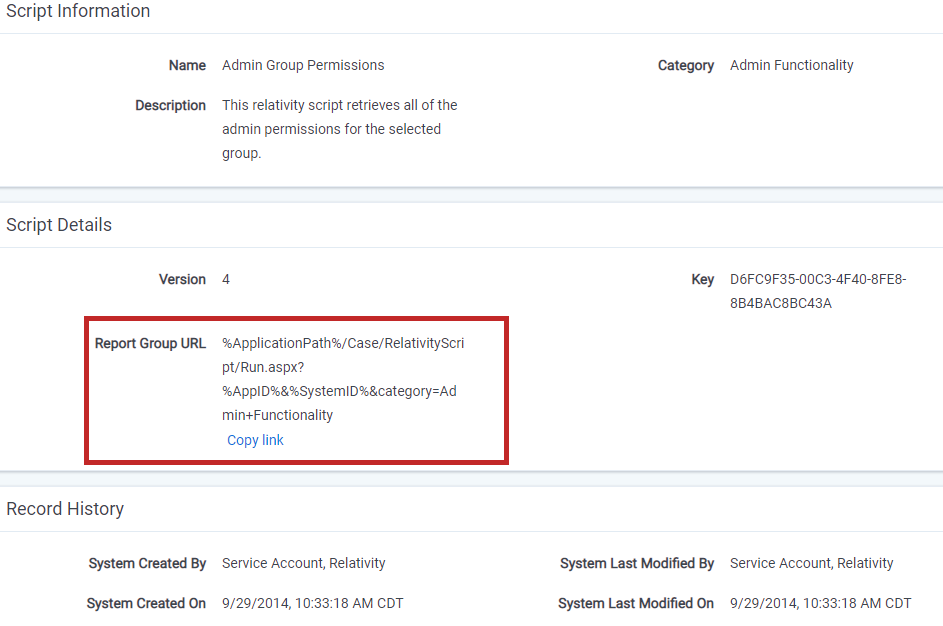Click the name value Admin Group Permissions
Viewport: 943px width, 626px height.
coord(303,65)
